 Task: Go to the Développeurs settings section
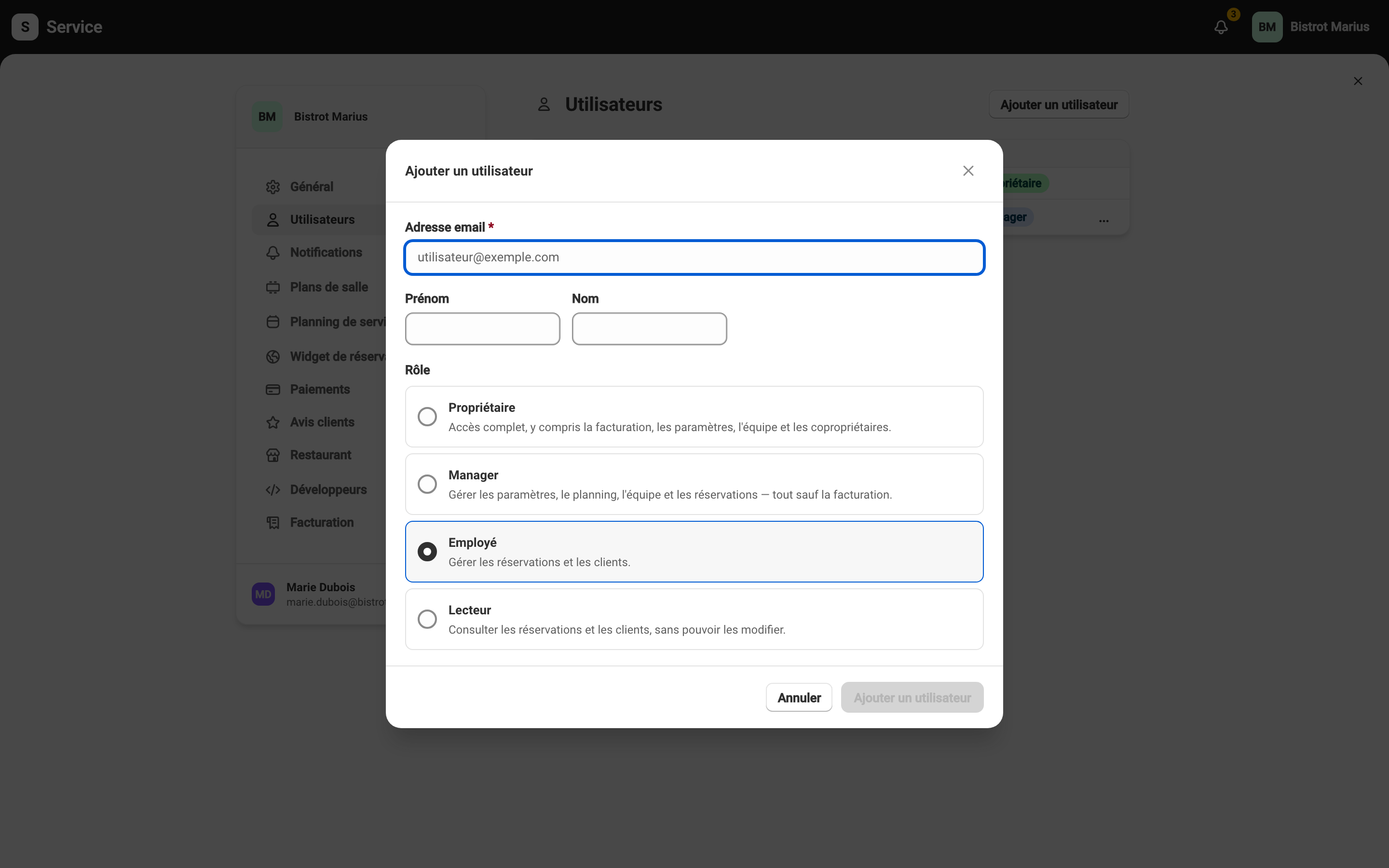point(328,489)
